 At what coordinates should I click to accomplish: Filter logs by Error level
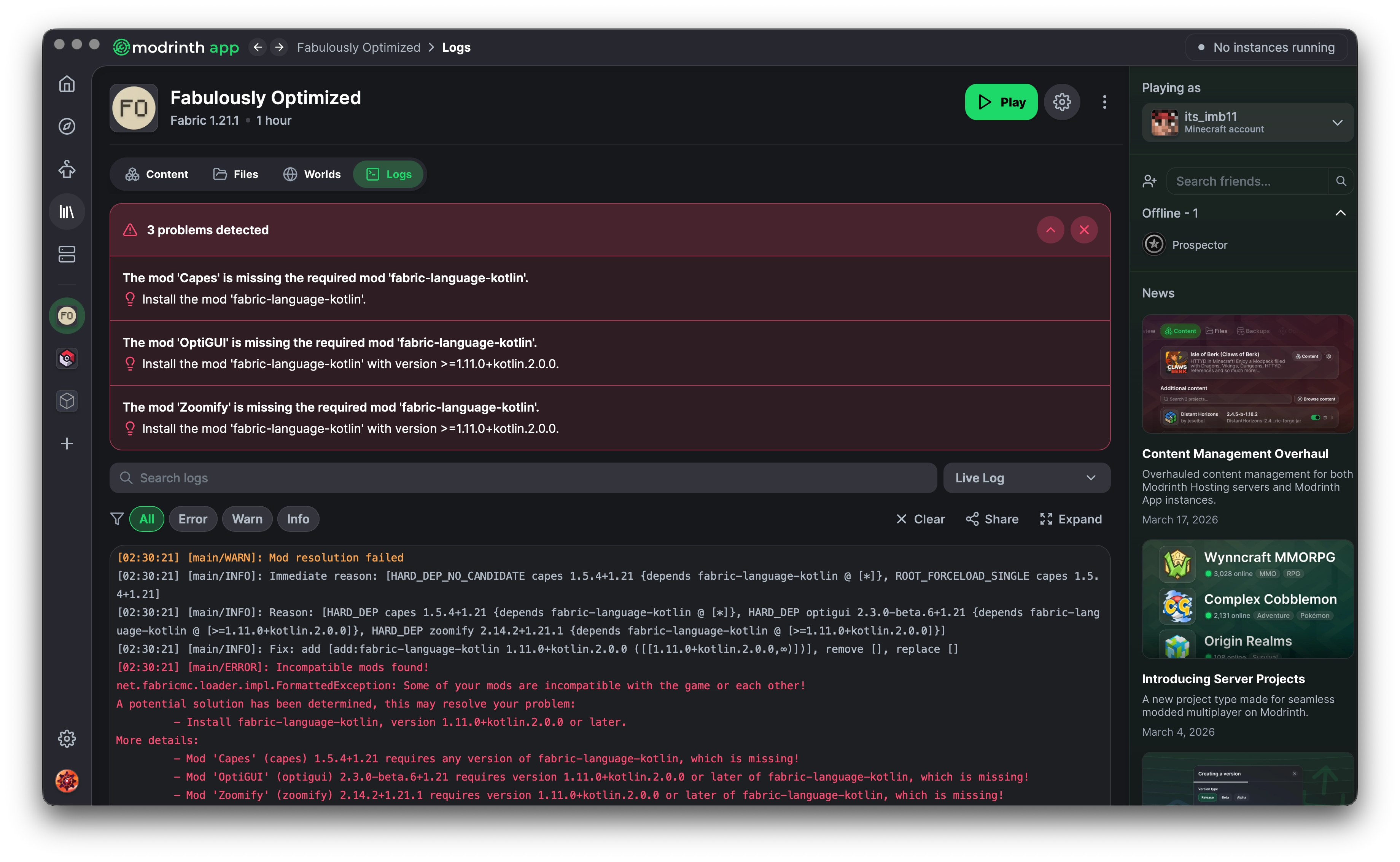[192, 519]
